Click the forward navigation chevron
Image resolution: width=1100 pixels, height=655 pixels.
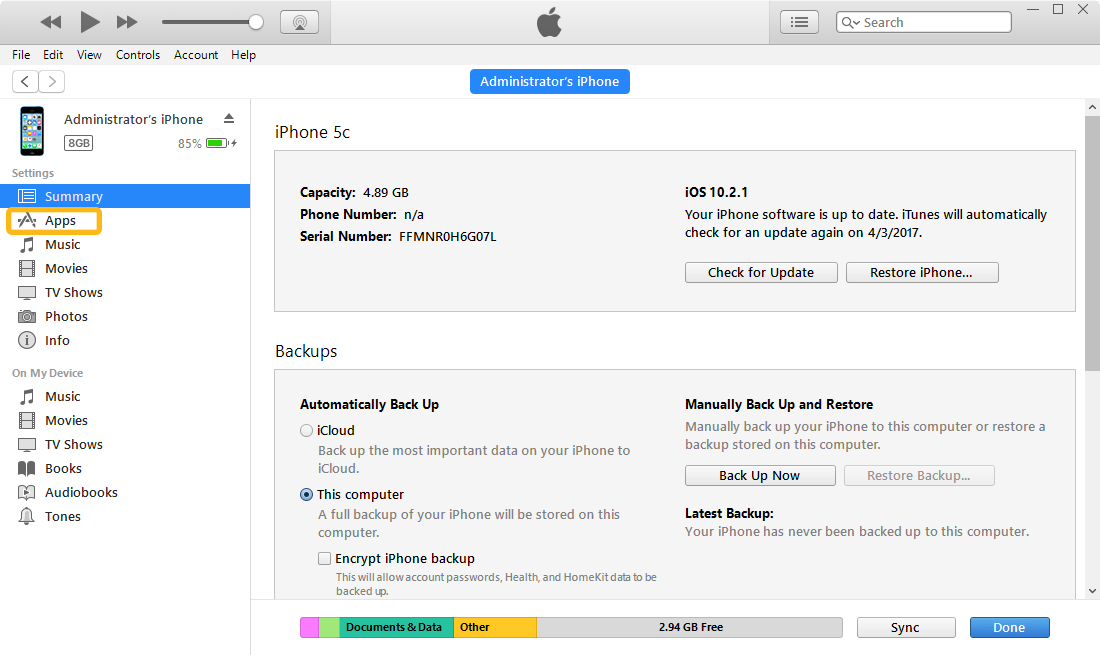point(51,82)
